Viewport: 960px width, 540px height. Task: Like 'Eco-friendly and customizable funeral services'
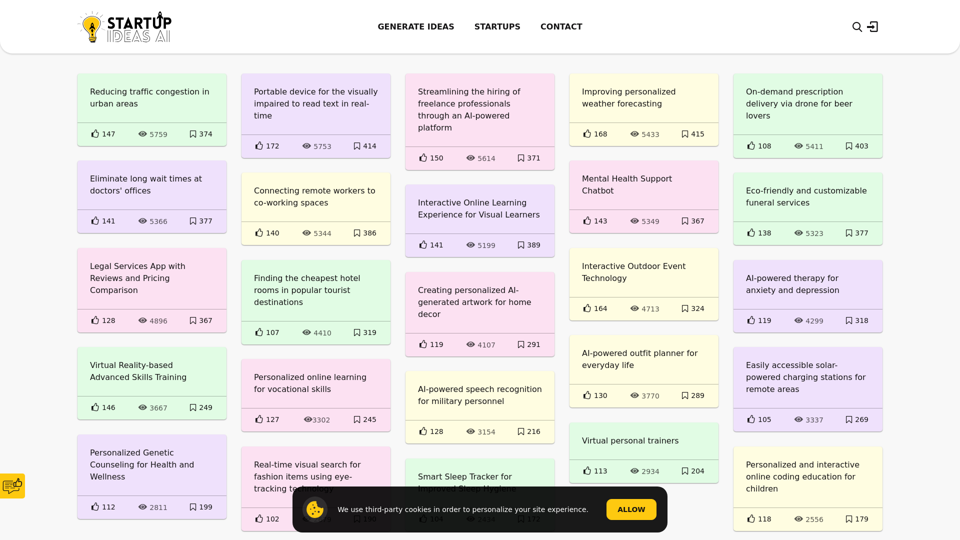751,233
